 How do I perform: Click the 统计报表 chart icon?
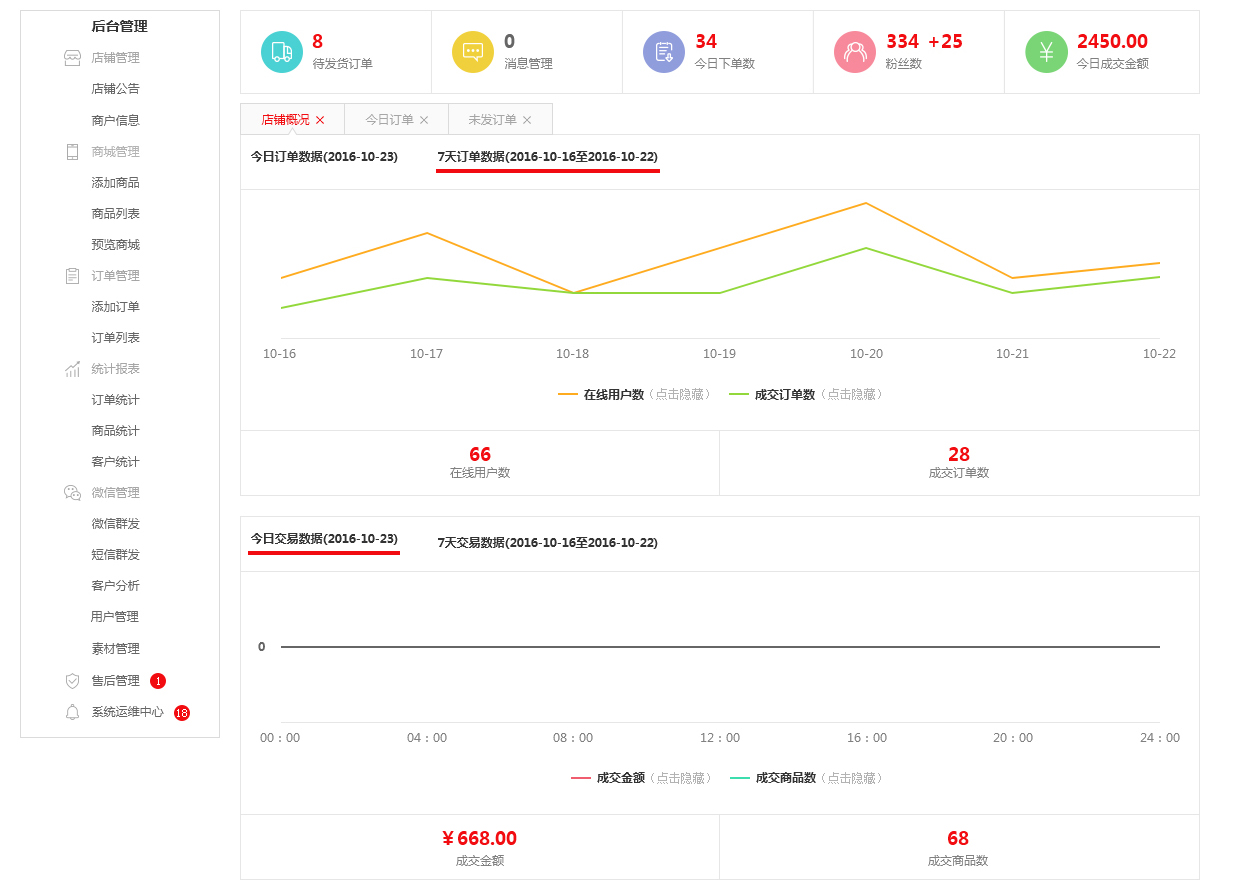click(x=72, y=369)
